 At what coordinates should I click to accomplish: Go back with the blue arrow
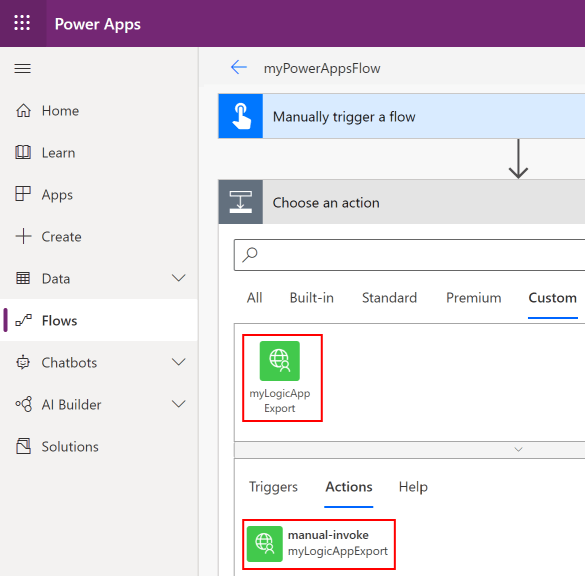[239, 68]
